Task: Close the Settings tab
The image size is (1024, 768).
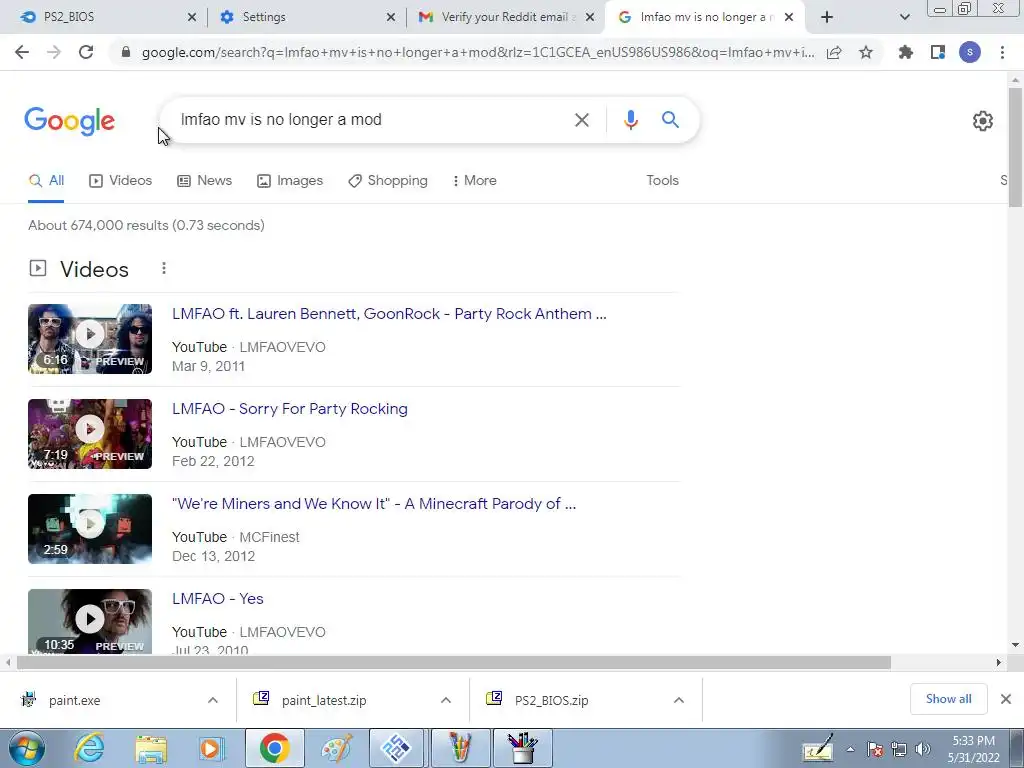Action: tap(391, 18)
